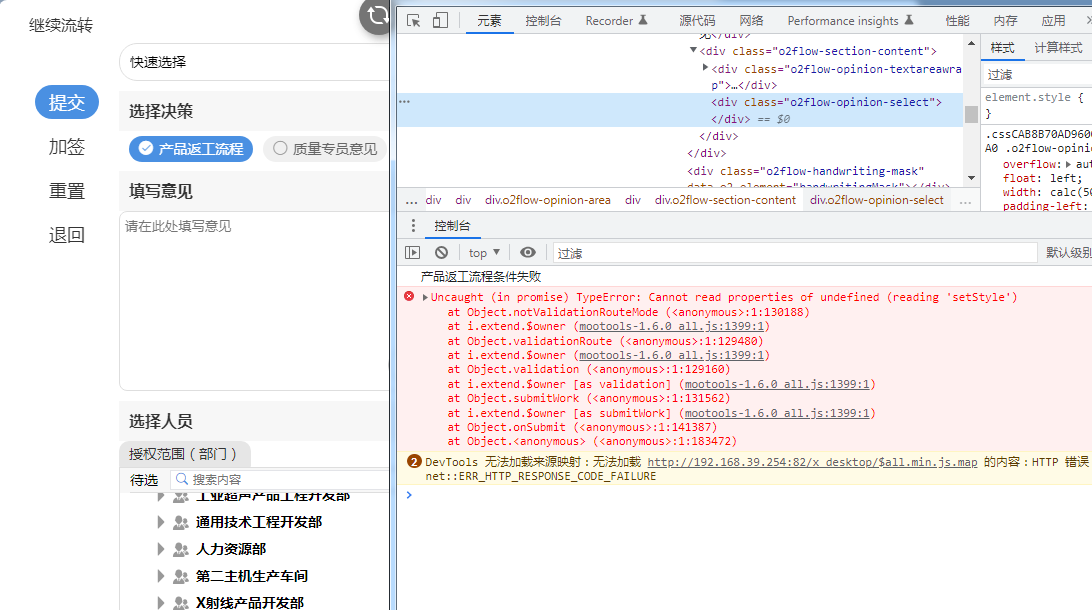The width and height of the screenshot is (1092, 610).
Task: Select the 质量专员意见 radio option
Action: click(325, 149)
